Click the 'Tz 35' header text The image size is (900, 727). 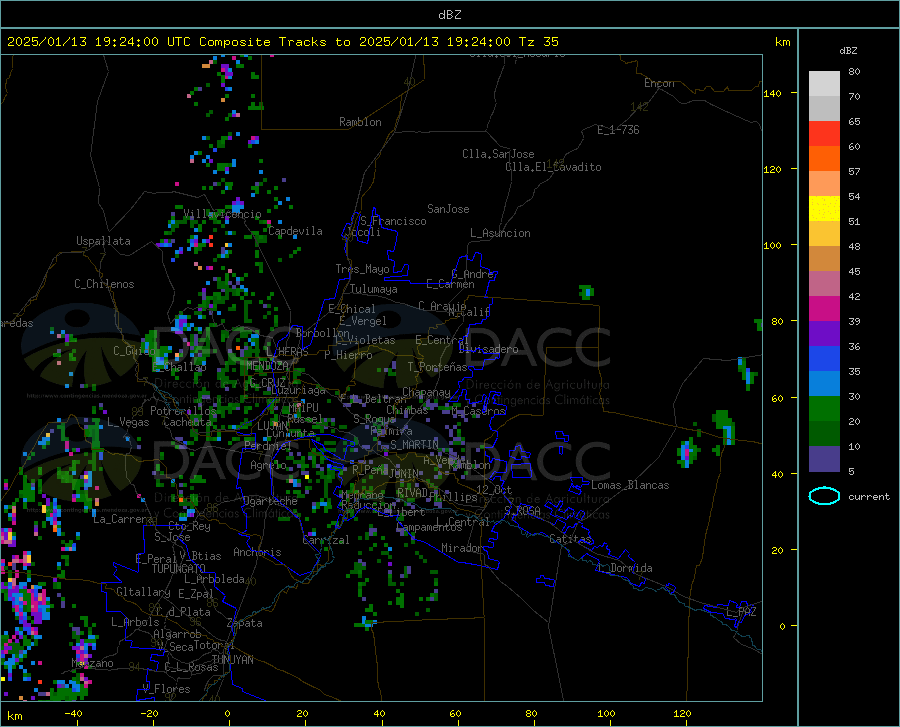point(538,42)
